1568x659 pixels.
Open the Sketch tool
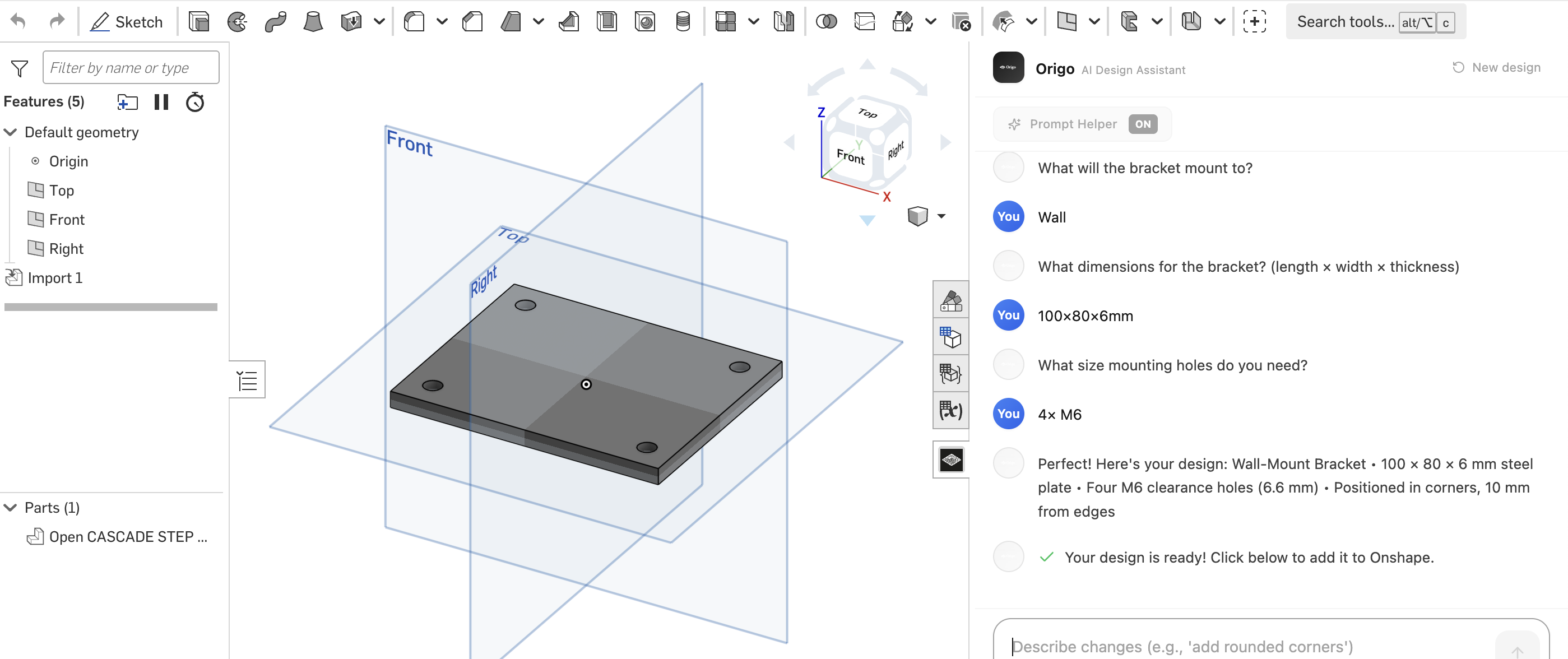click(127, 21)
